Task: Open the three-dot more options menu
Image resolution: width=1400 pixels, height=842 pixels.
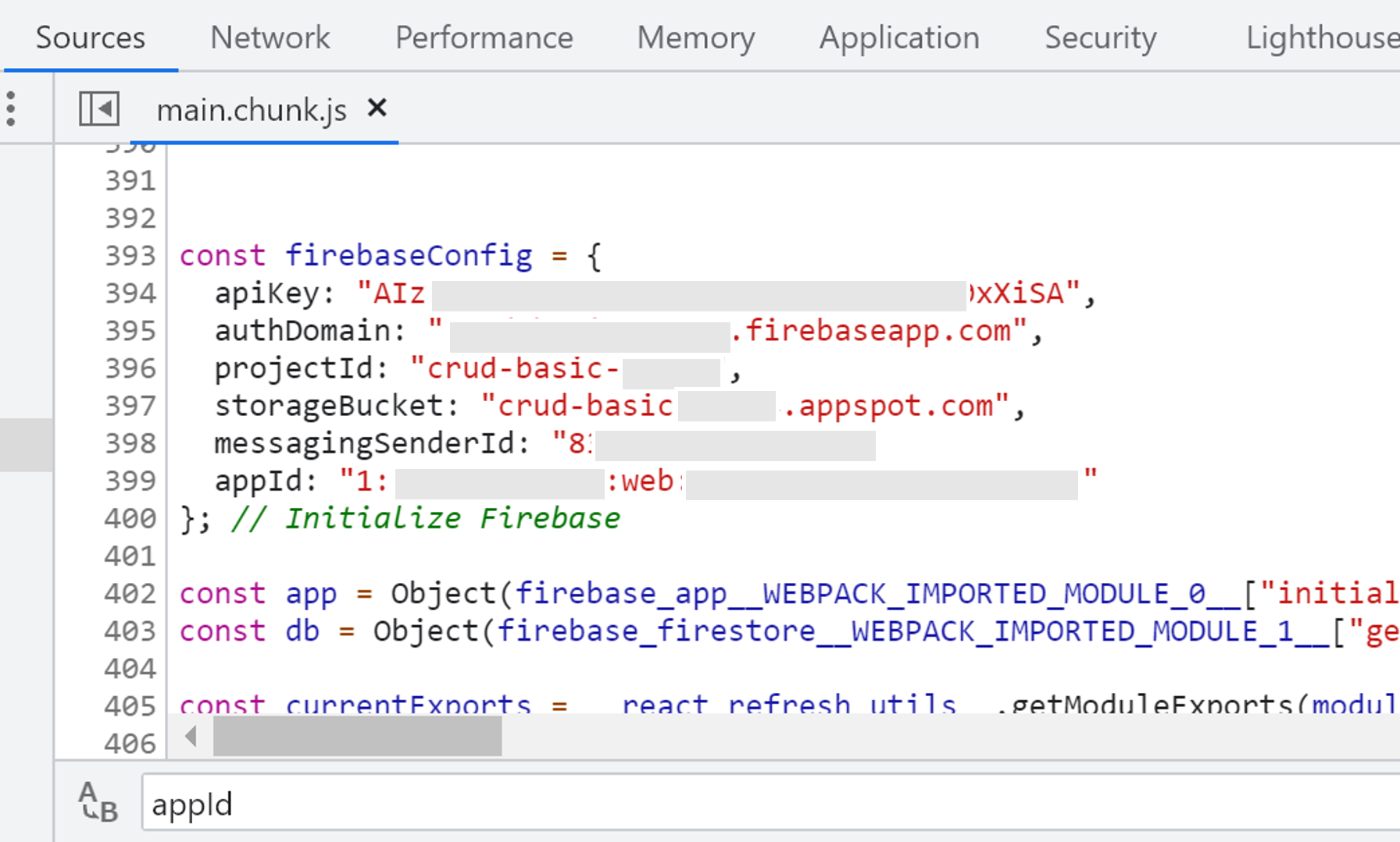Action: pos(11,108)
